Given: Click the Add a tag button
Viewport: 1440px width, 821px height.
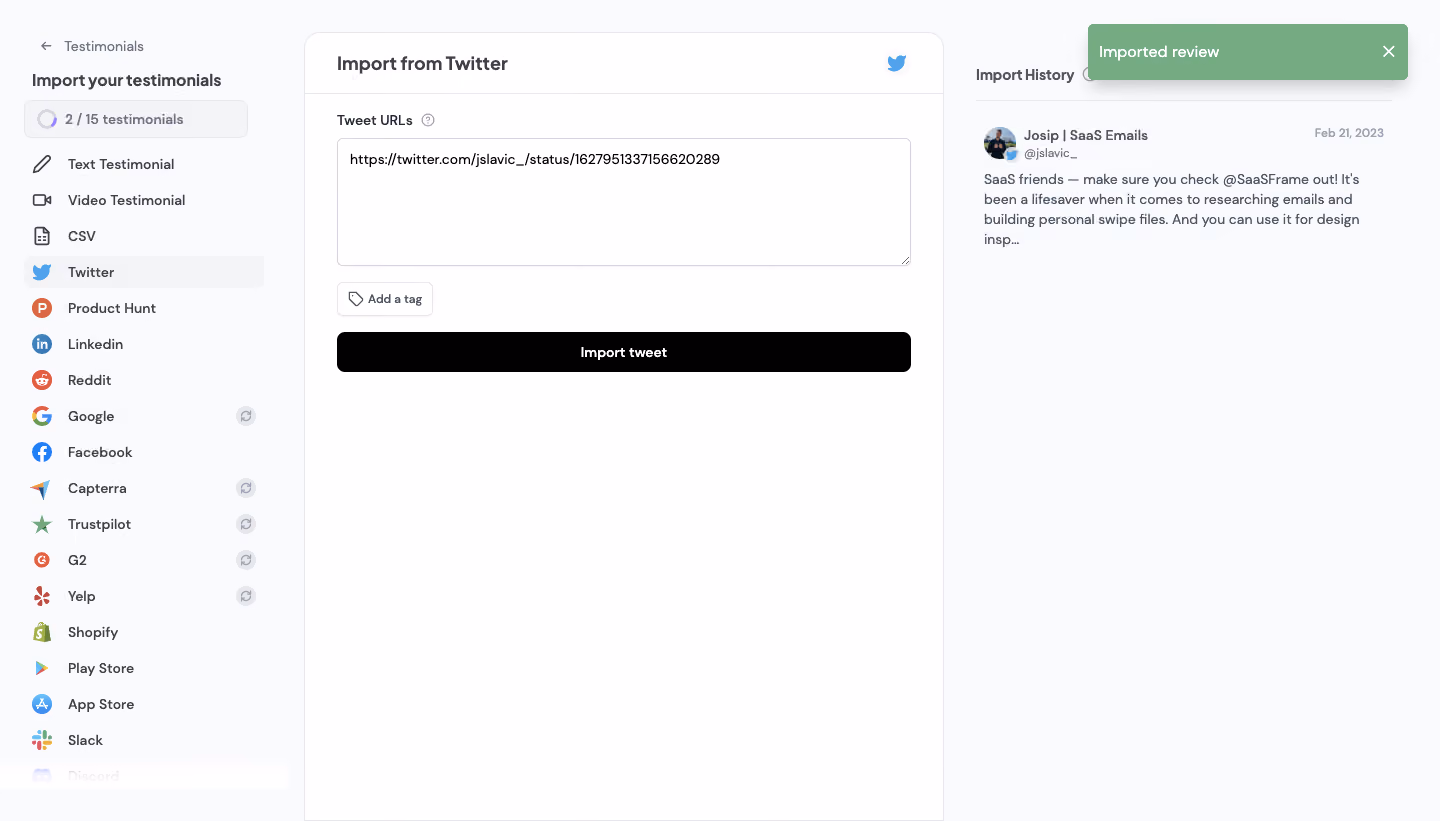Looking at the screenshot, I should coord(385,299).
